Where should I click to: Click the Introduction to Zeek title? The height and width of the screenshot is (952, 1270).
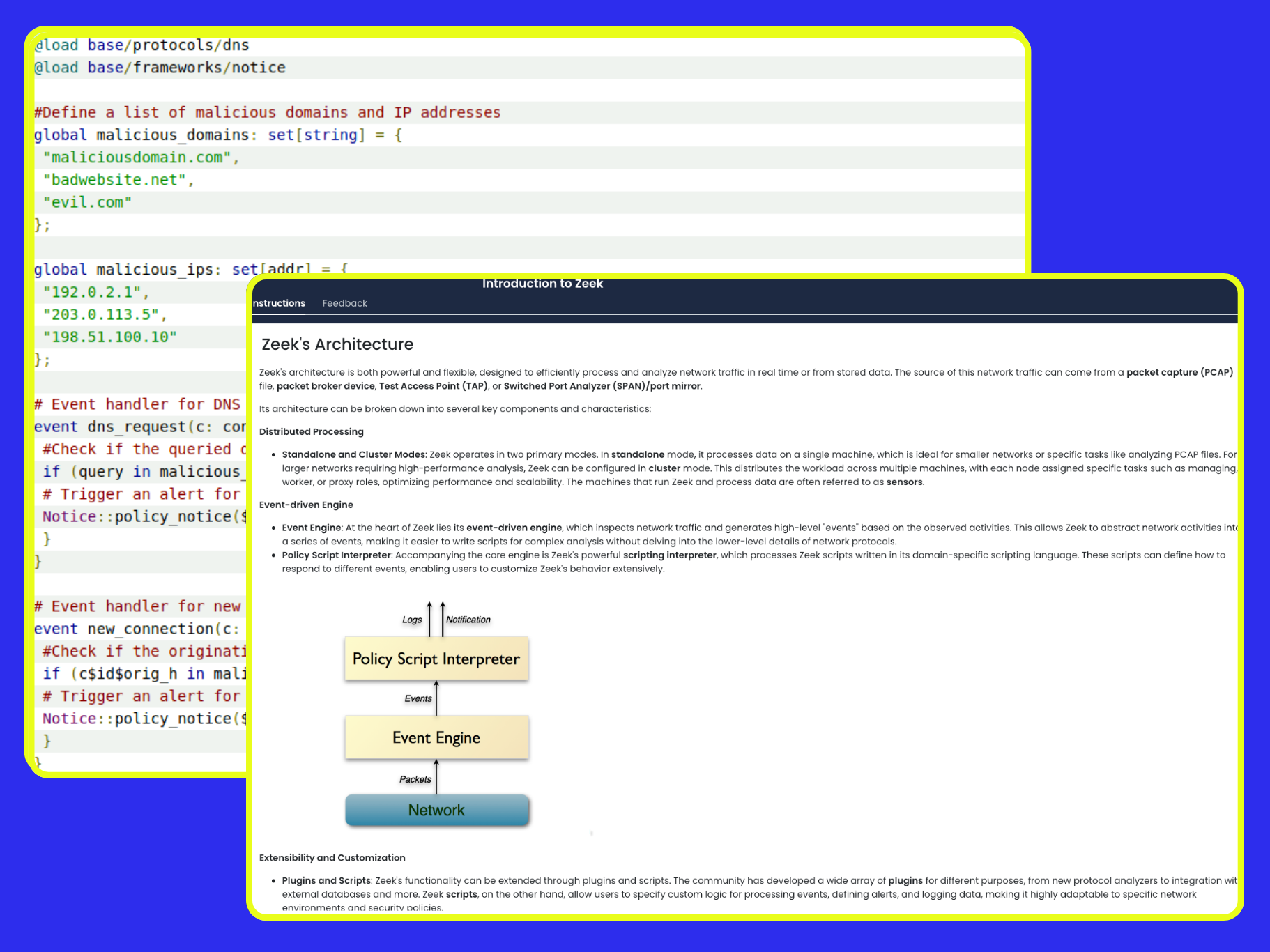[542, 284]
